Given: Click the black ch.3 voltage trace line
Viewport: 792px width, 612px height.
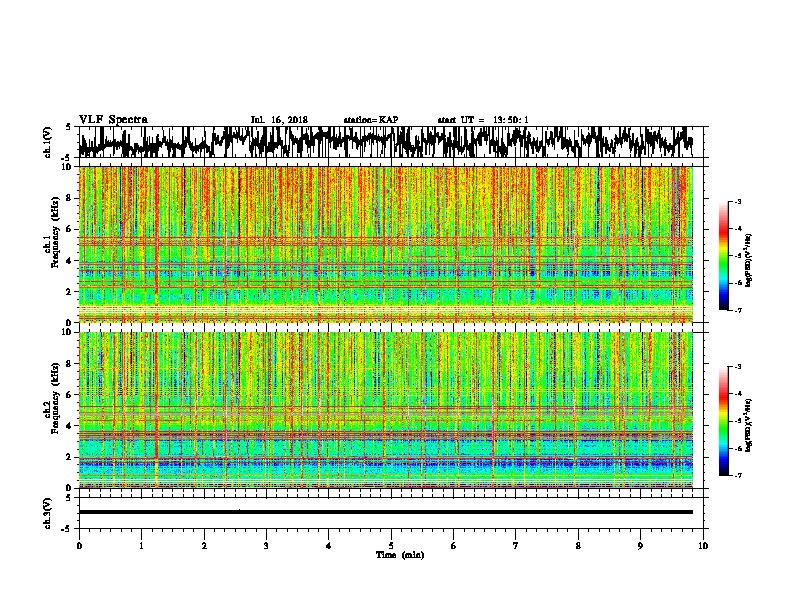Looking at the screenshot, I should point(386,512).
